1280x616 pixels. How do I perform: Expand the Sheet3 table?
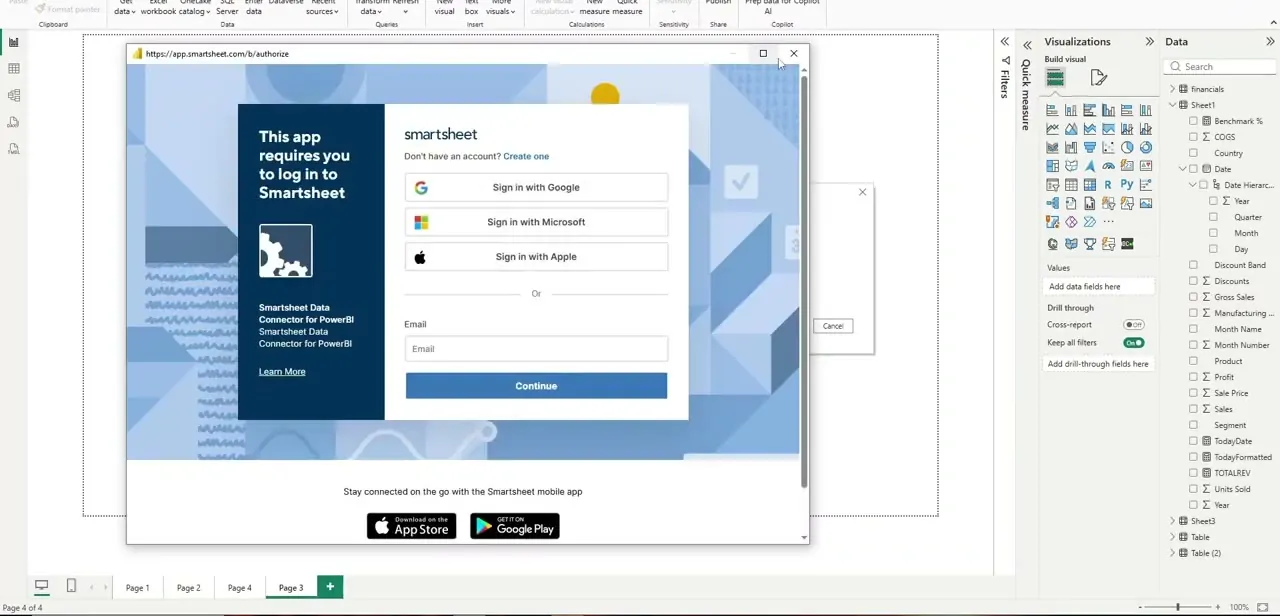(1172, 521)
